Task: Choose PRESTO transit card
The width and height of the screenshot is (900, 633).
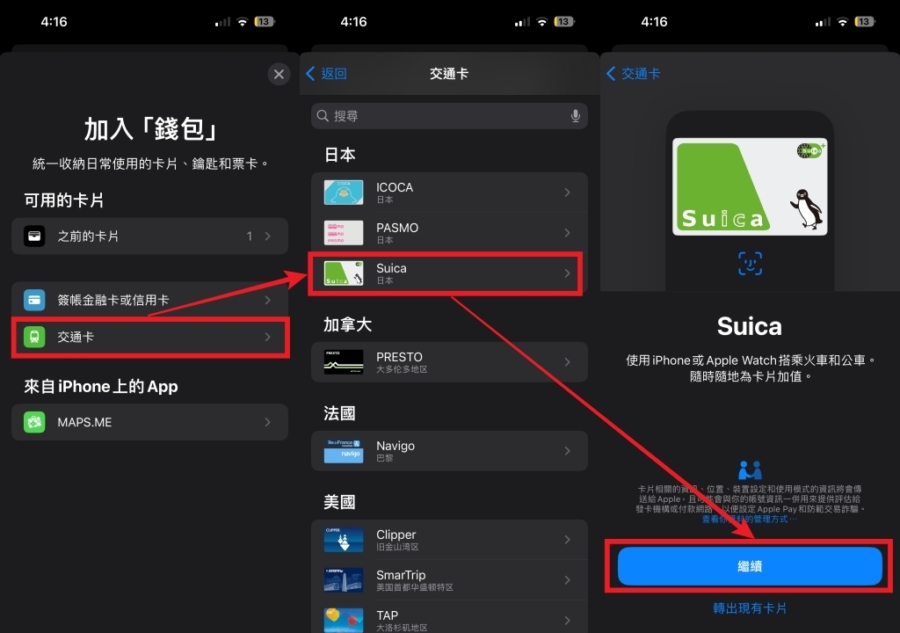Action: click(x=449, y=362)
